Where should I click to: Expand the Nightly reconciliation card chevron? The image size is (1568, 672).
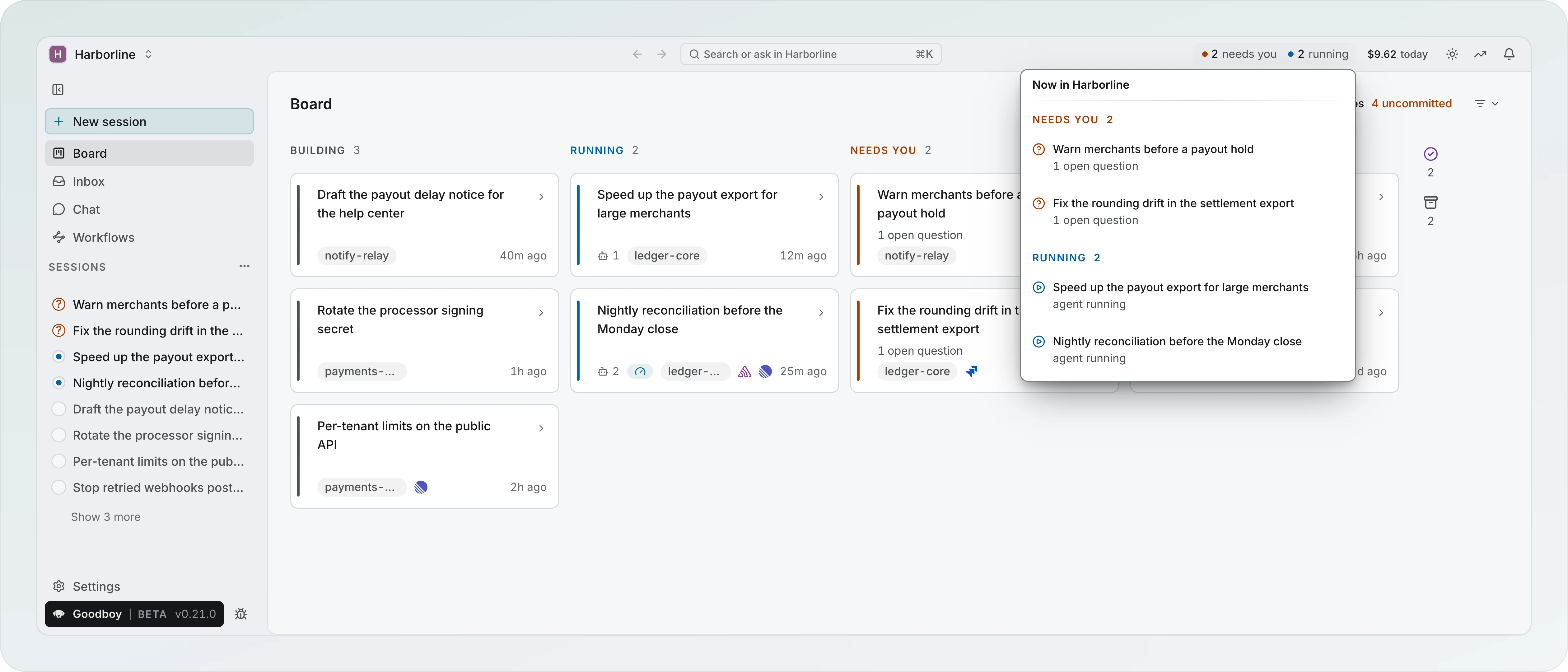(821, 312)
